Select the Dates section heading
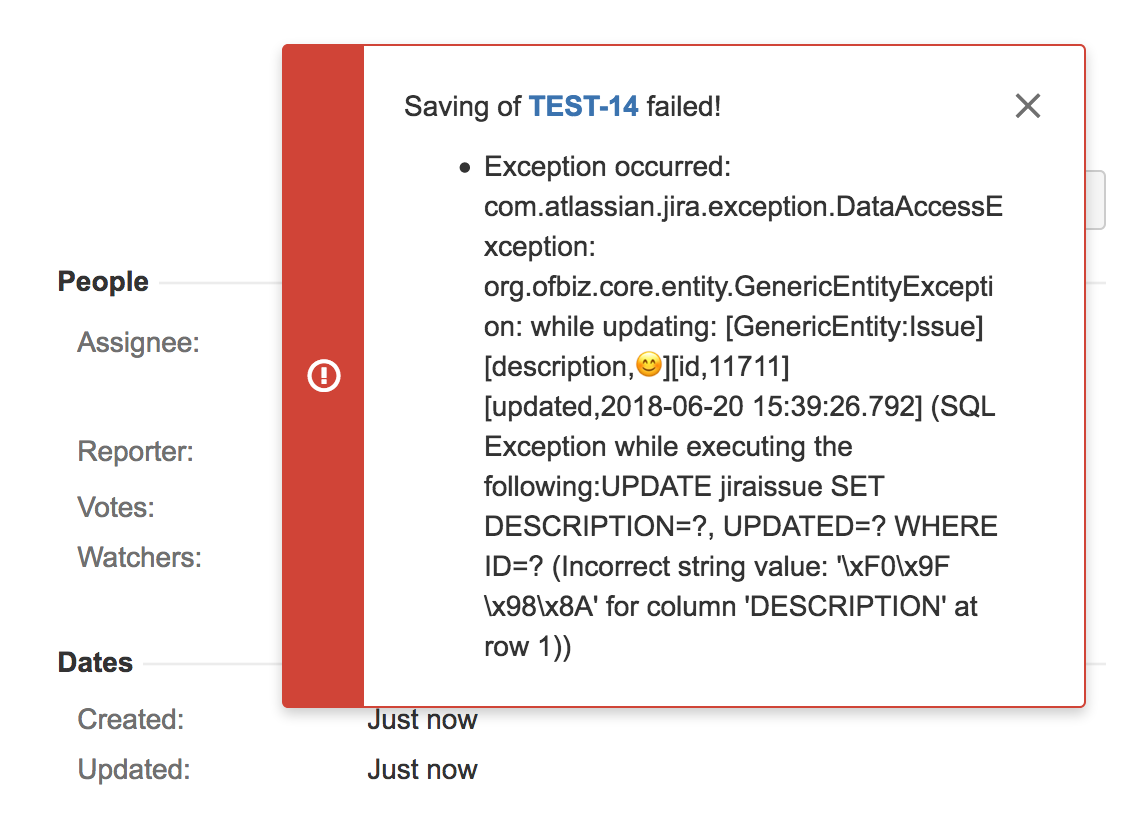 tap(95, 662)
